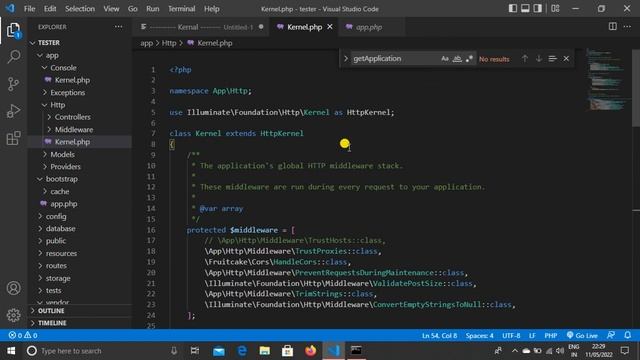
Task: Open the Selection menu
Action: [x=80, y=9]
